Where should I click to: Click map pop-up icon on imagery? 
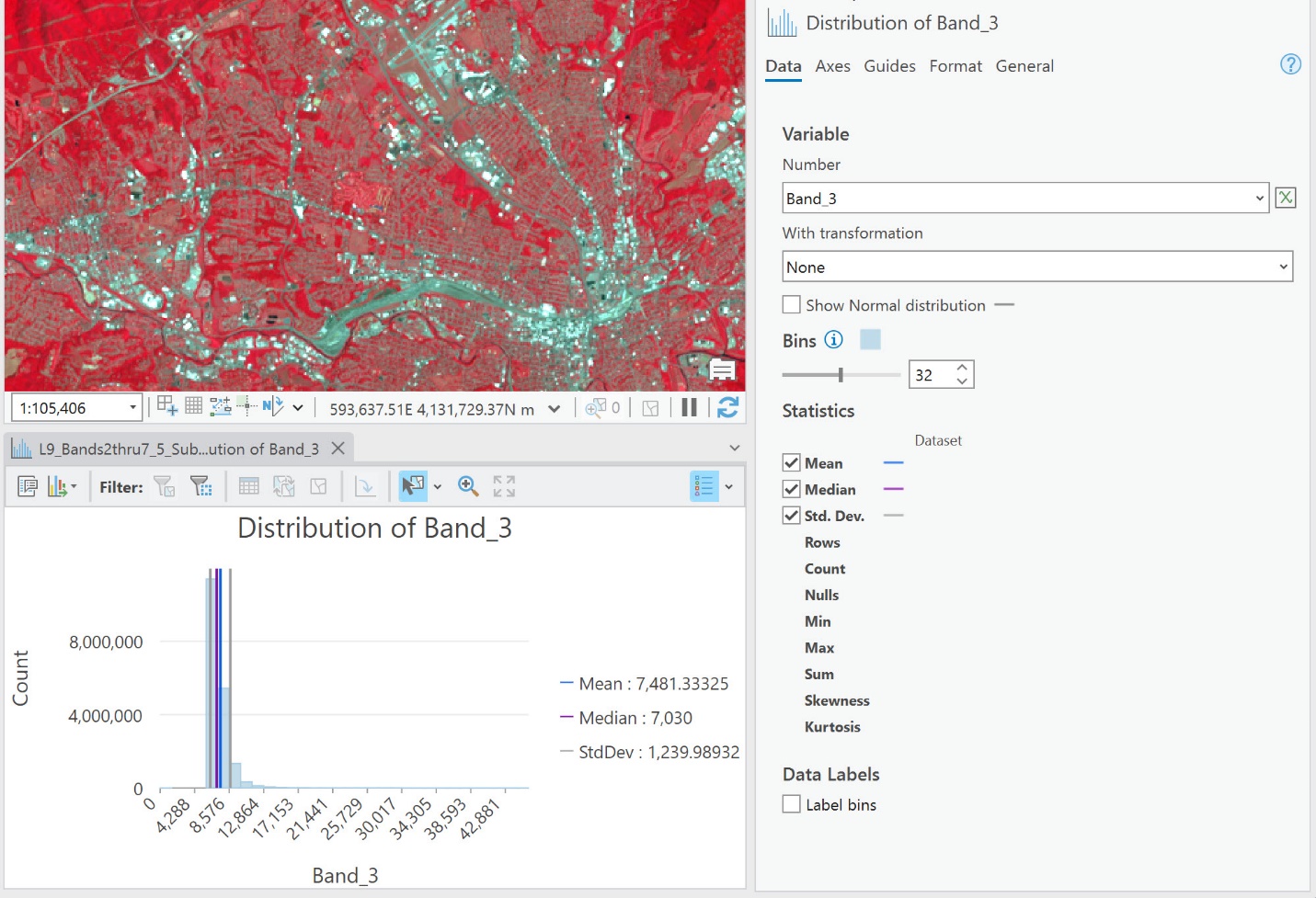(x=722, y=369)
